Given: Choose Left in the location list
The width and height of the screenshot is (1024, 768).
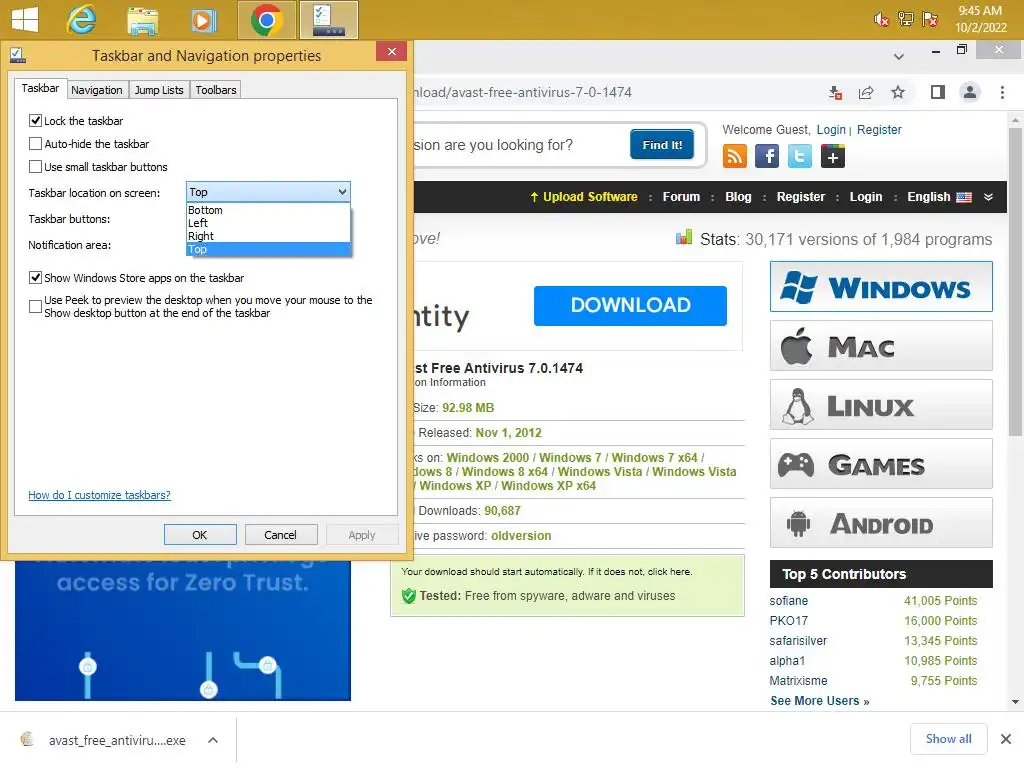Looking at the screenshot, I should 268,223.
